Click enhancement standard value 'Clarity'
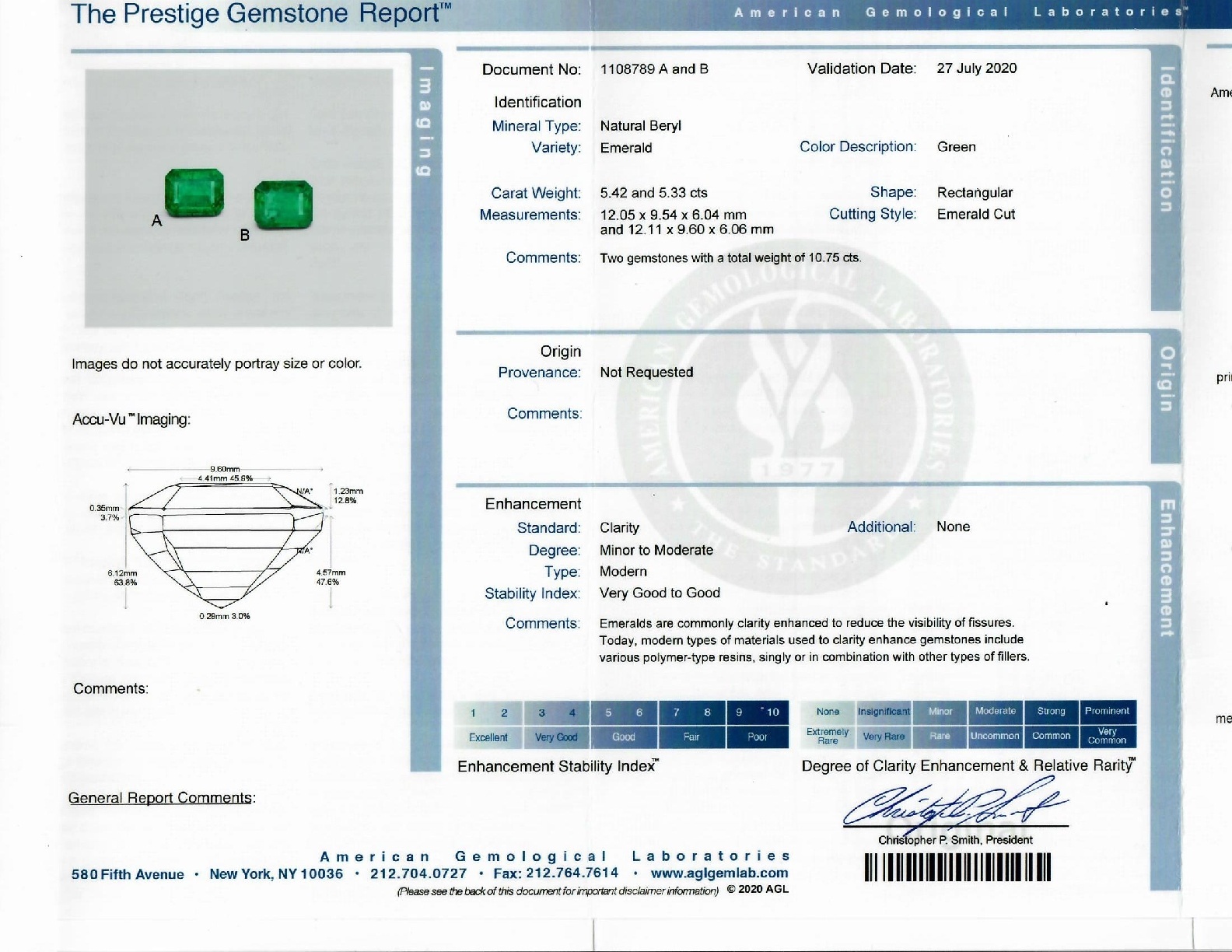 click(x=619, y=528)
